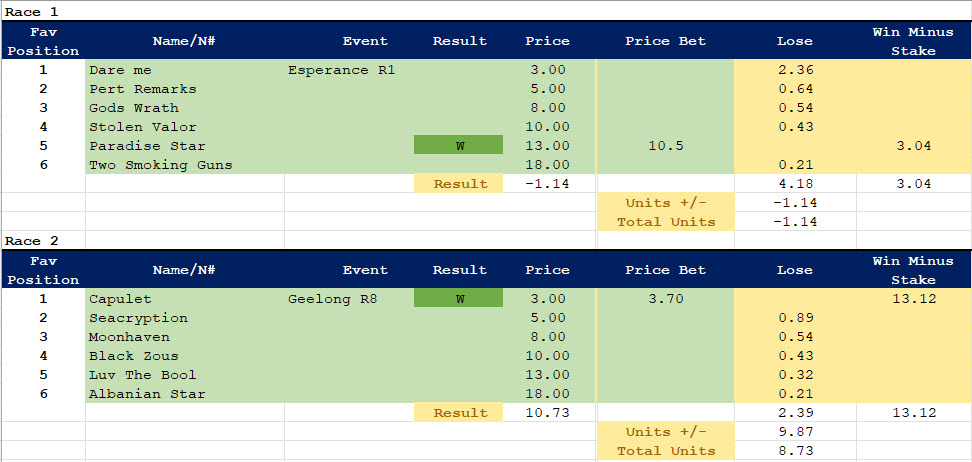Click Race 2 Price Bet column header
The image size is (972, 462).
point(665,270)
